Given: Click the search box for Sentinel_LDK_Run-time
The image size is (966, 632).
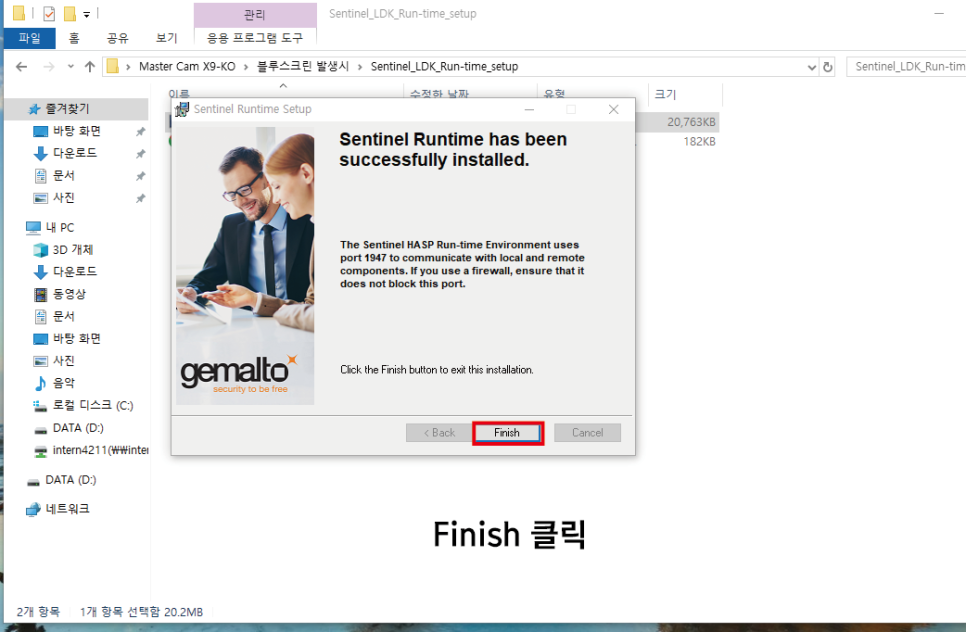Looking at the screenshot, I should (907, 67).
